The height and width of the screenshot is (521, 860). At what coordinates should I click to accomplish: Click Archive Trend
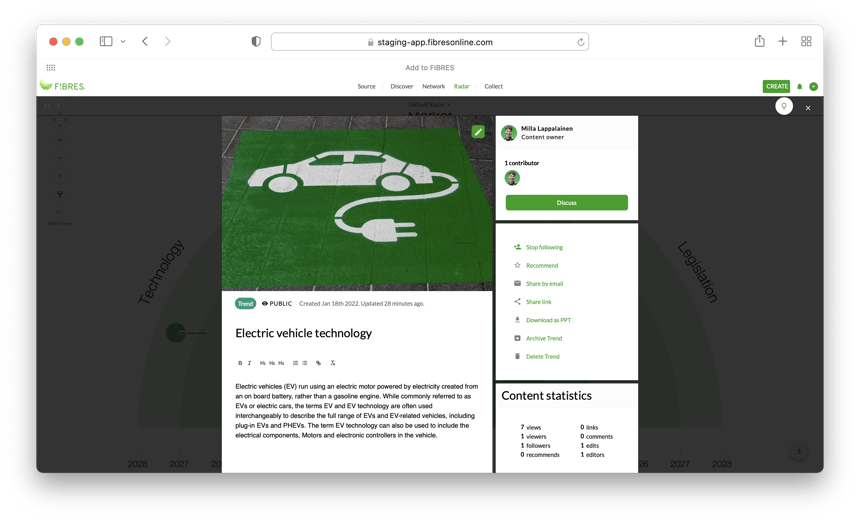pyautogui.click(x=544, y=338)
